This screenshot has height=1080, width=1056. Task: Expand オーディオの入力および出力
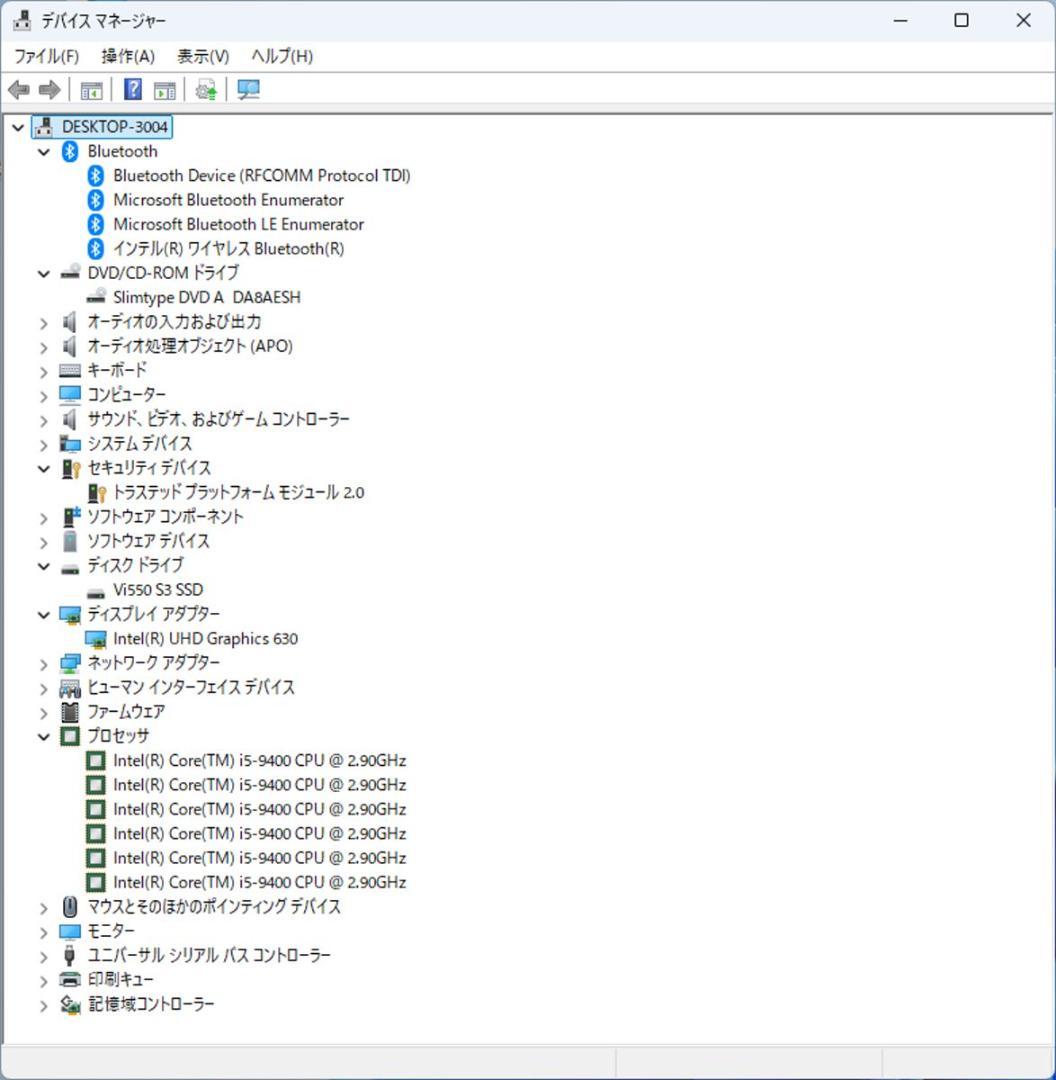pyautogui.click(x=44, y=322)
